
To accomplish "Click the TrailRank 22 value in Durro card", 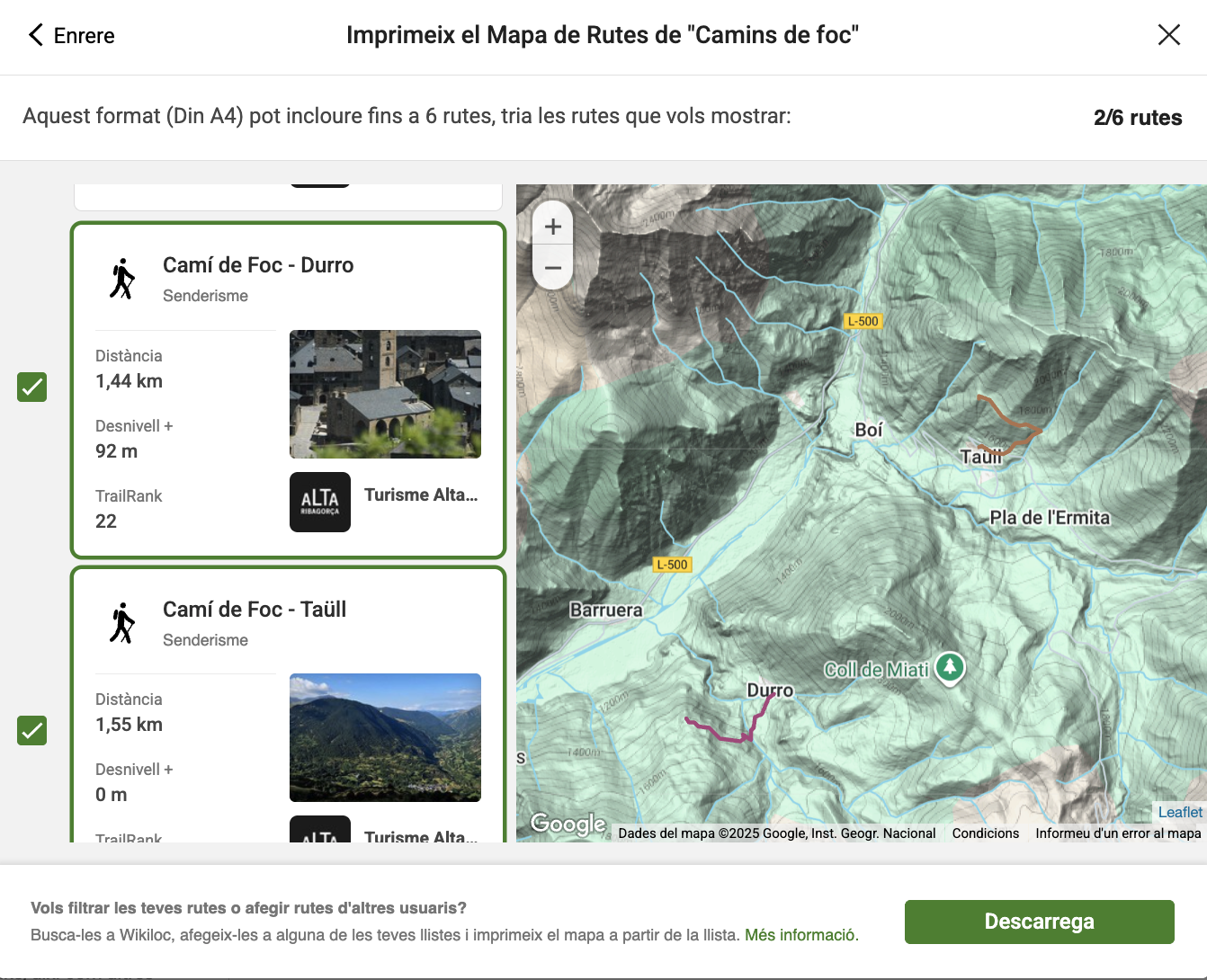I will point(106,521).
